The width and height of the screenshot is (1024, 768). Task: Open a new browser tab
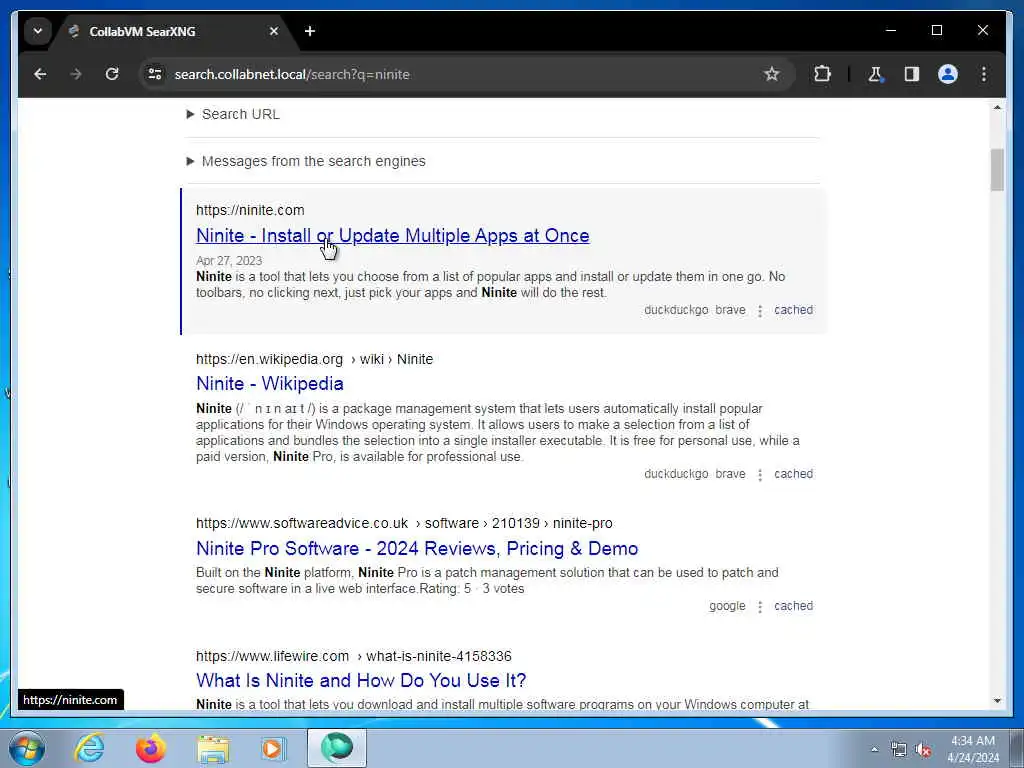pyautogui.click(x=310, y=31)
